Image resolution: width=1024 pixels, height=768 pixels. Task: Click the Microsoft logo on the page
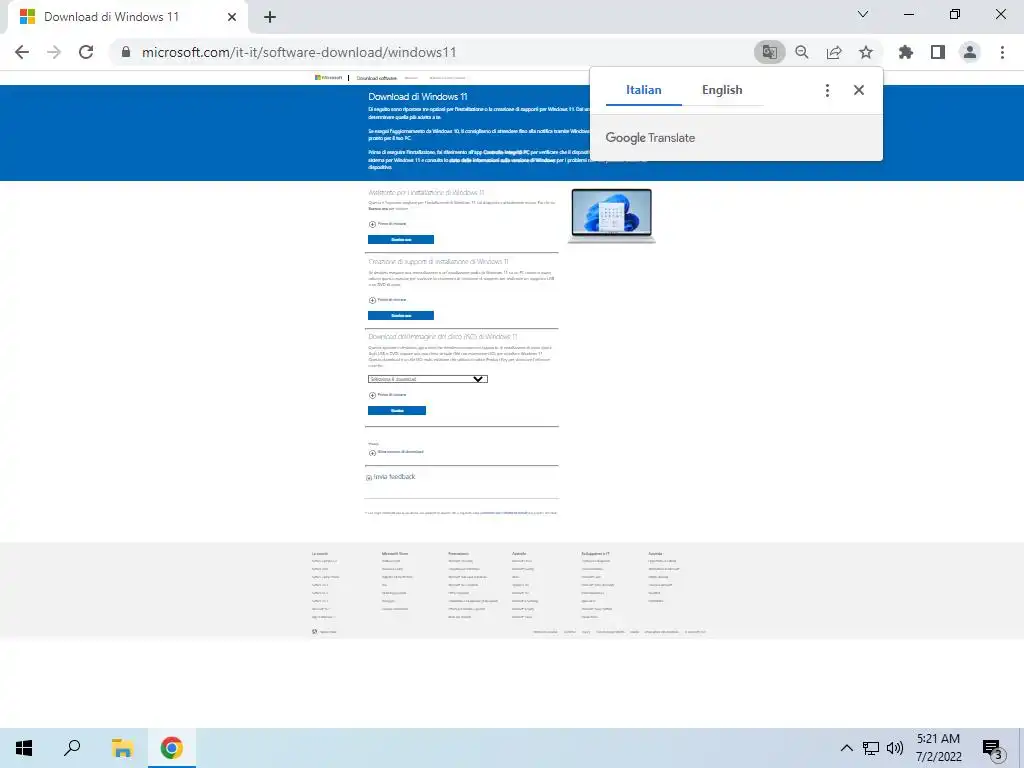(328, 78)
